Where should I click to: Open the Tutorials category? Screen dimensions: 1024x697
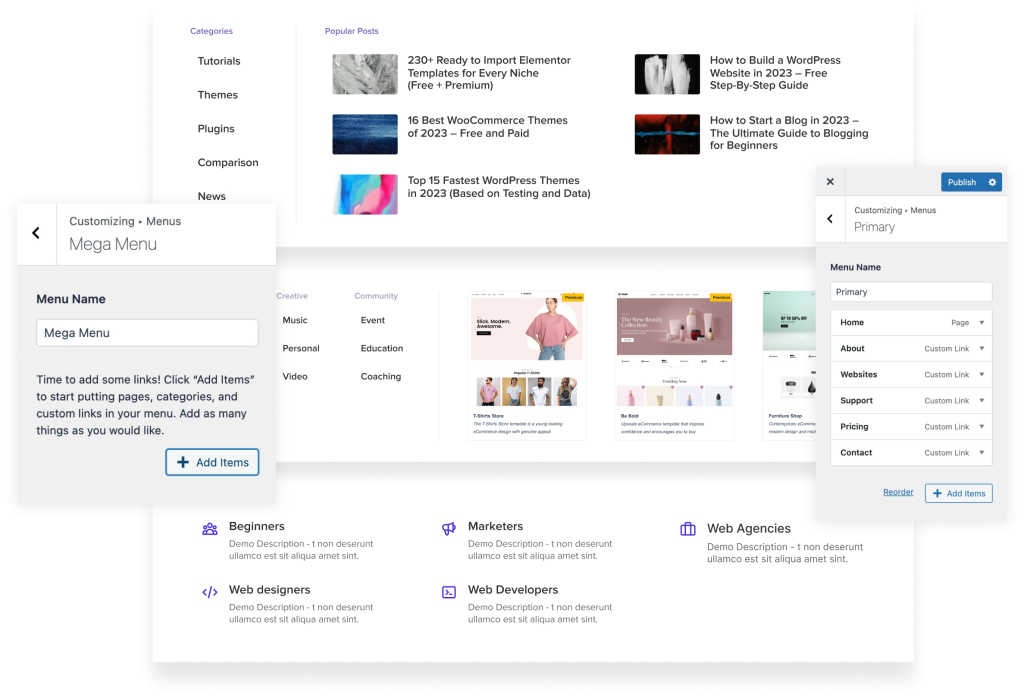point(219,61)
